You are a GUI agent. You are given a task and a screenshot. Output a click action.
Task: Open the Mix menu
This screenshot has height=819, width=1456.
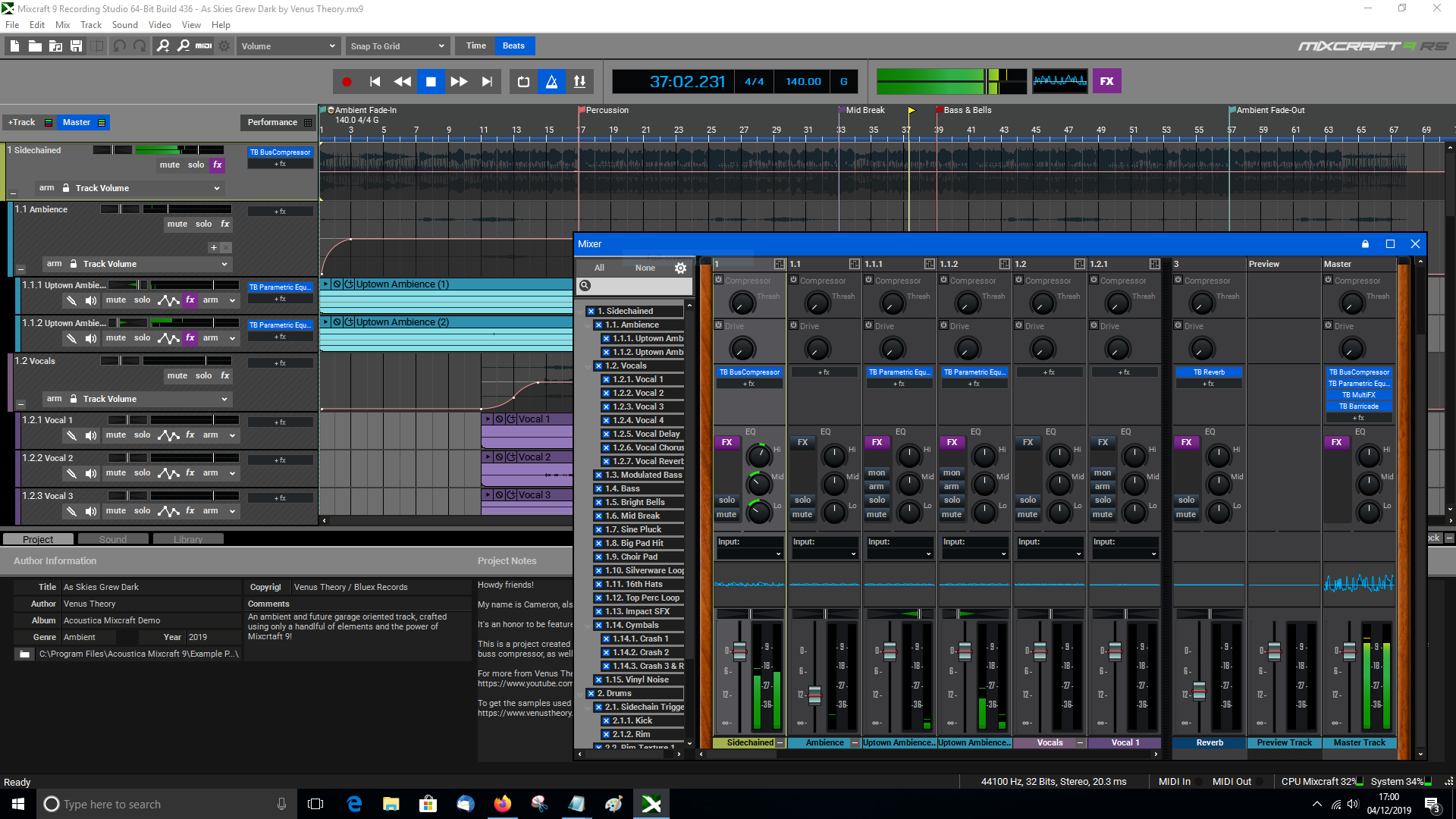pos(63,25)
